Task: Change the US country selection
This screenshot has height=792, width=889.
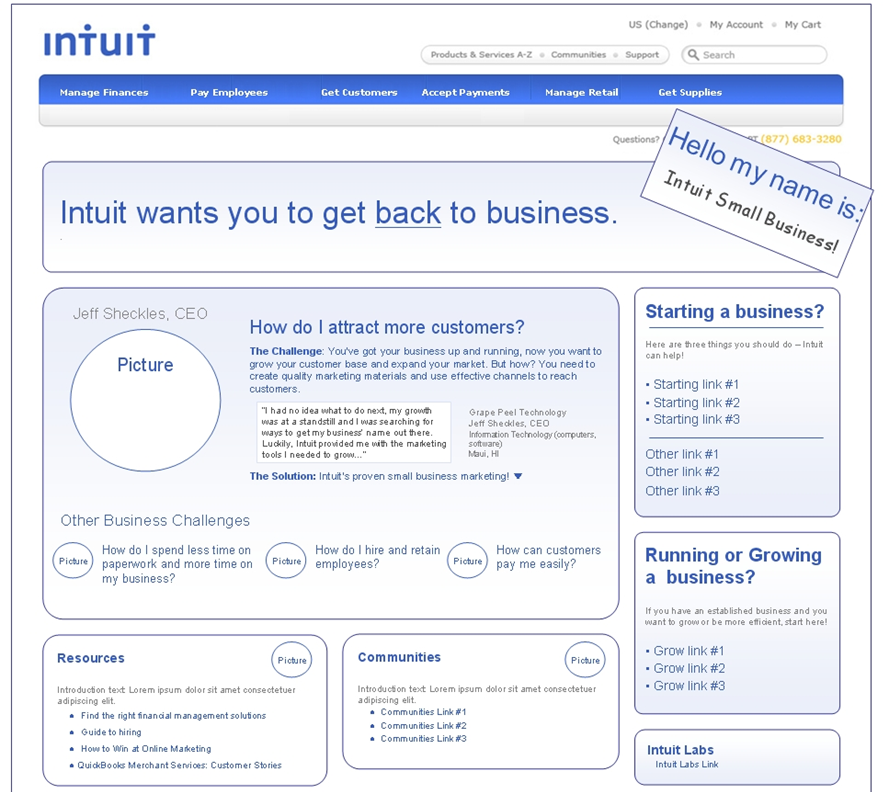Action: 658,25
